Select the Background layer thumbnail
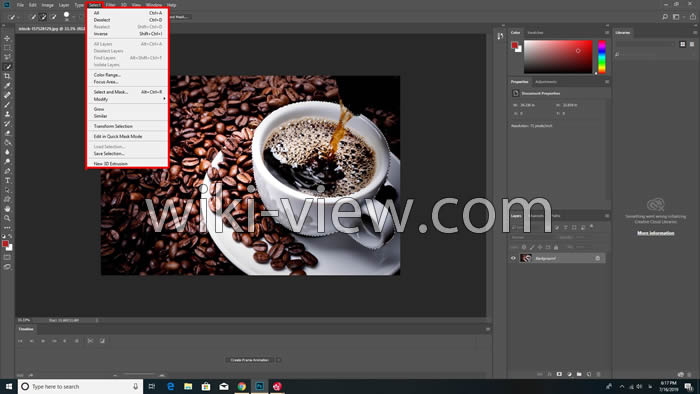The width and height of the screenshot is (700, 394). 525,258
